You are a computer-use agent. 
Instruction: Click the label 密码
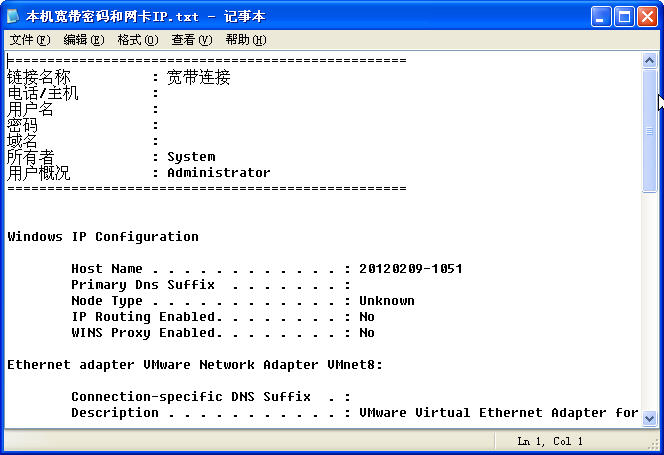tap(22, 125)
